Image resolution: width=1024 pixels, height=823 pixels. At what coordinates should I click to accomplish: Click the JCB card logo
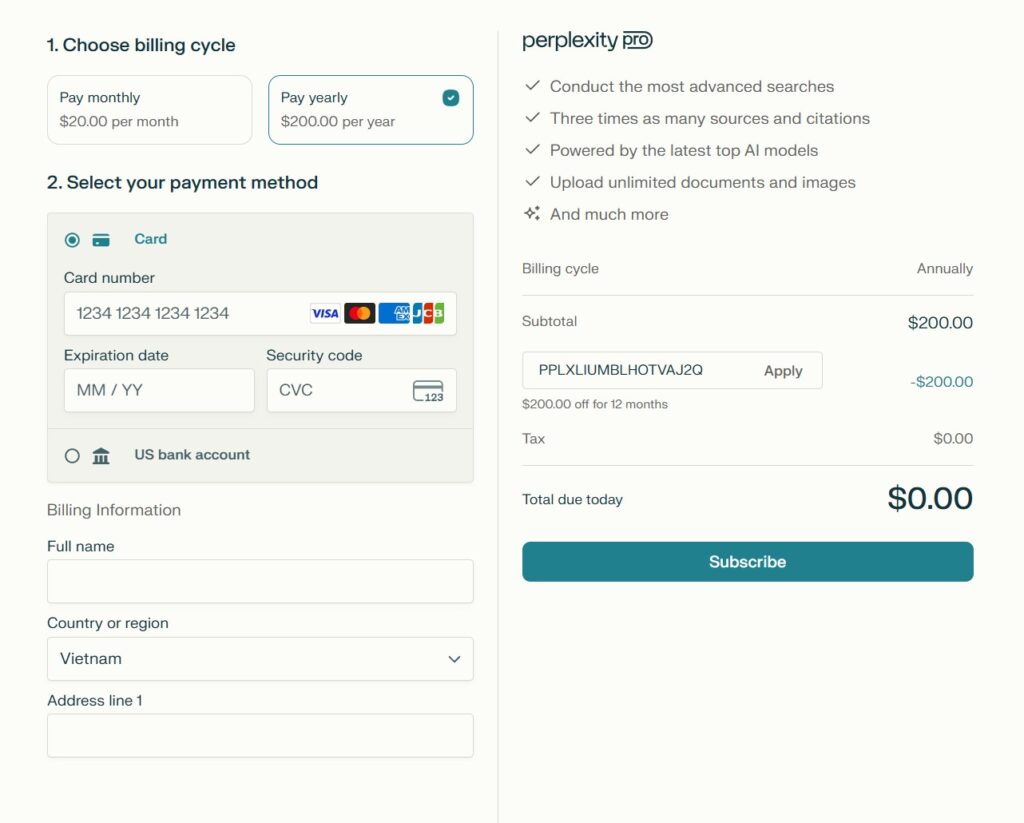tap(428, 314)
